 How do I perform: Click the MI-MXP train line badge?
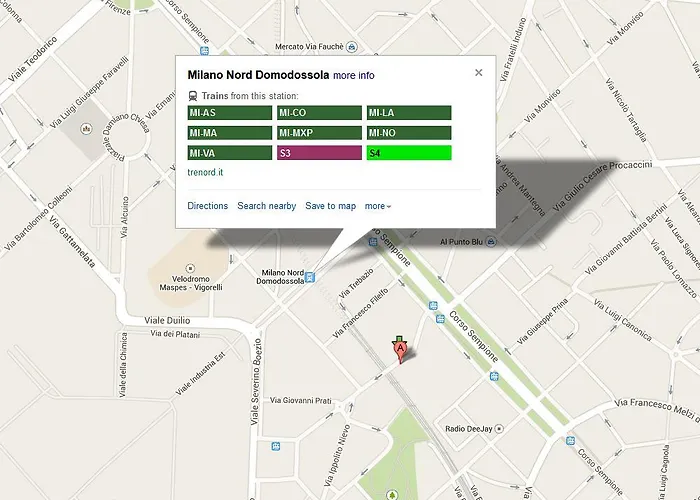[x=318, y=133]
